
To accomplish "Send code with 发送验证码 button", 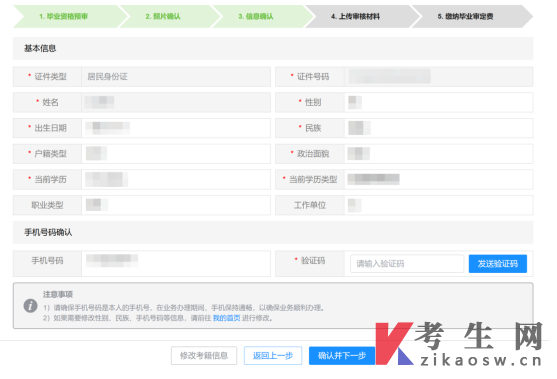I will point(498,264).
